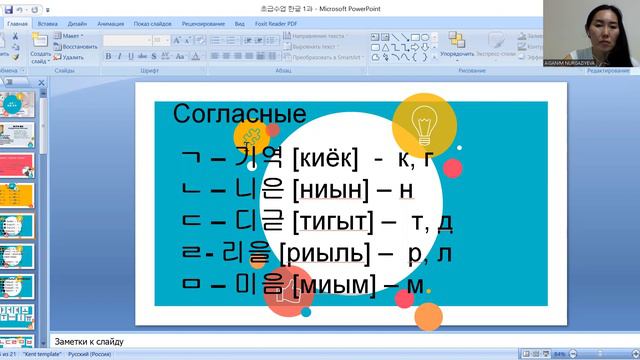Viewport: 640px width, 360px height.
Task: Open the font size combo box
Action: 161,40
